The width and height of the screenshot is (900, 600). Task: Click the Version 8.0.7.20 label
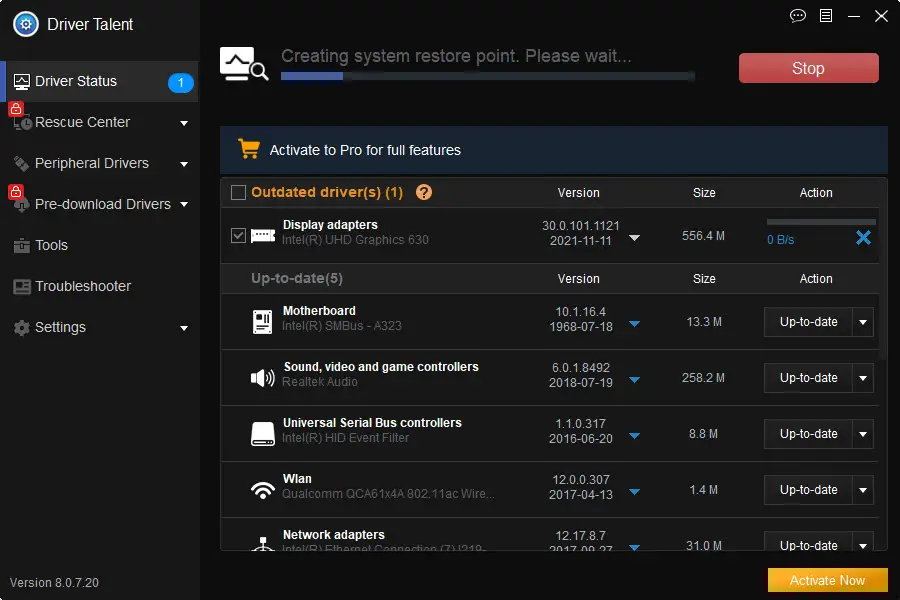pyautogui.click(x=54, y=583)
